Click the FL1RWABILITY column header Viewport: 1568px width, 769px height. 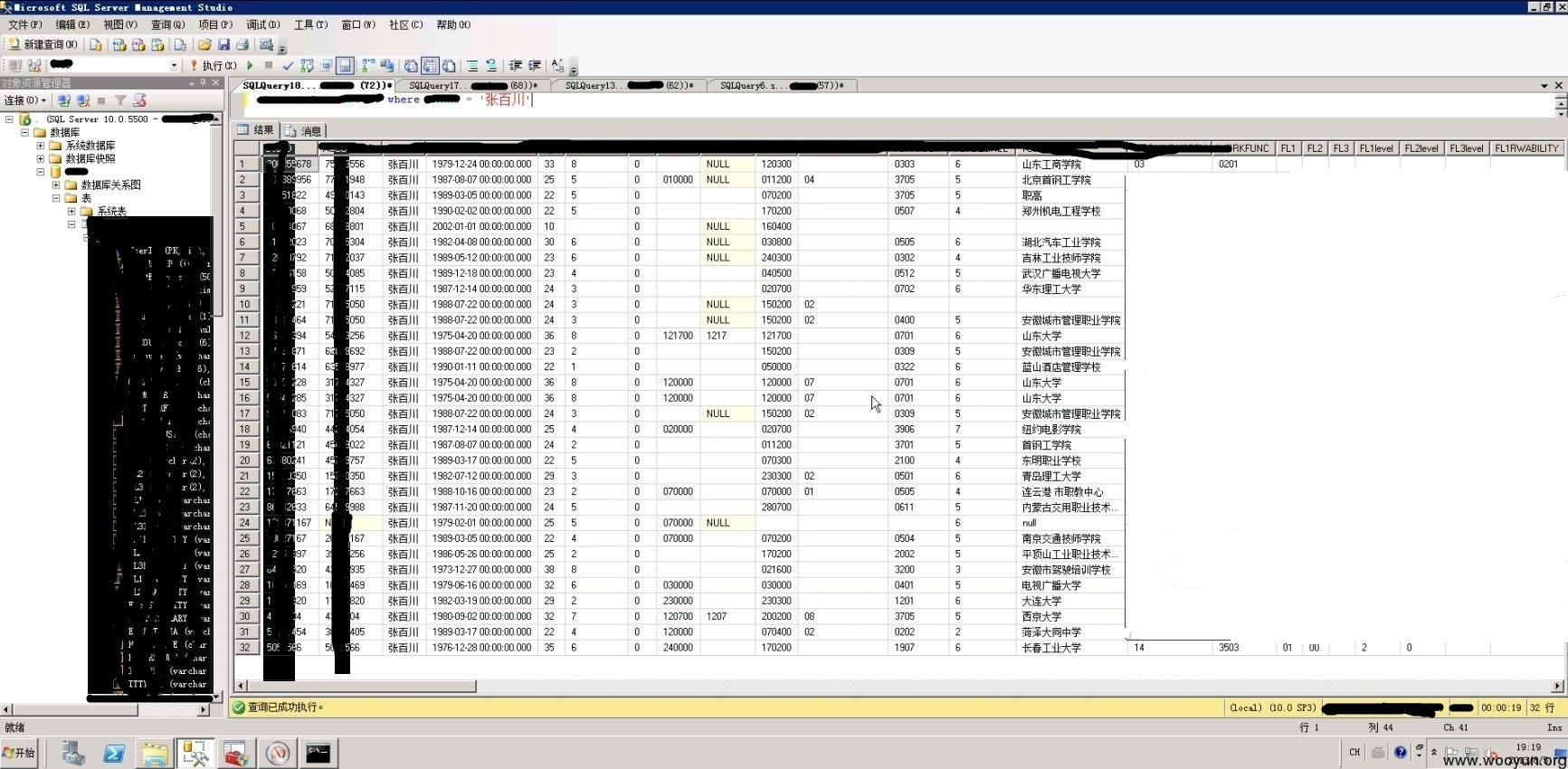tap(1526, 148)
